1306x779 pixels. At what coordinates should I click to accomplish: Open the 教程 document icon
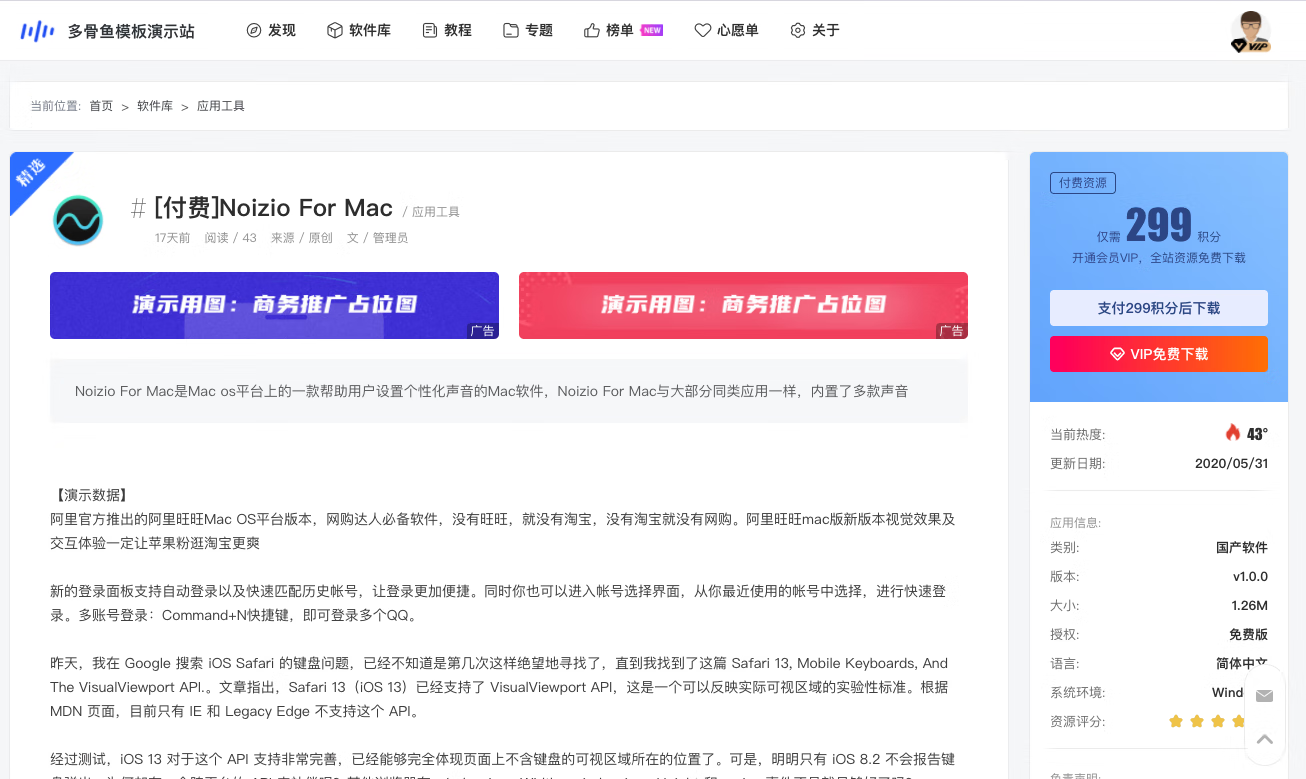(x=428, y=30)
